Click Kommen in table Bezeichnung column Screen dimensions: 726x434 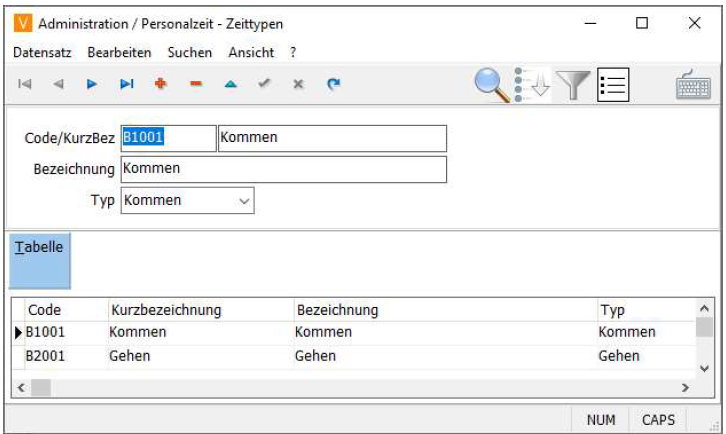click(323, 332)
